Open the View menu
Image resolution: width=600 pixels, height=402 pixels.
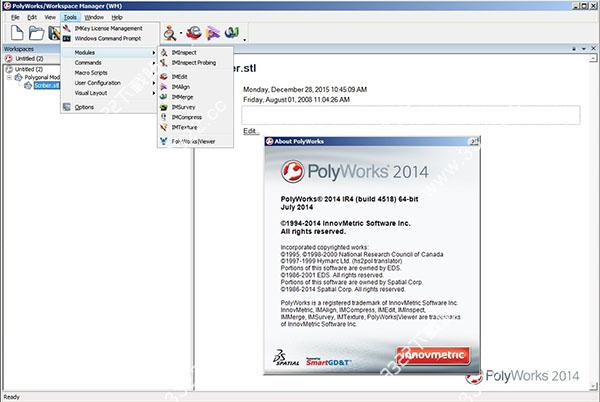coord(50,17)
